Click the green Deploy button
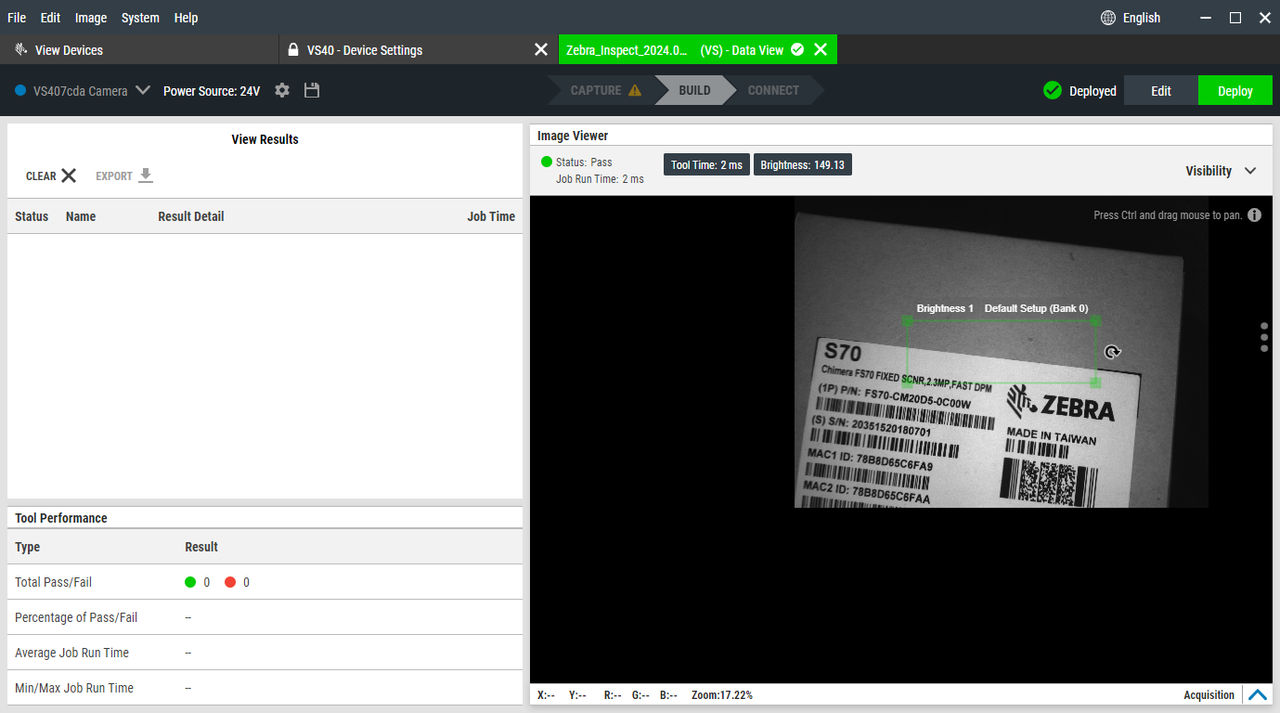 tap(1235, 90)
